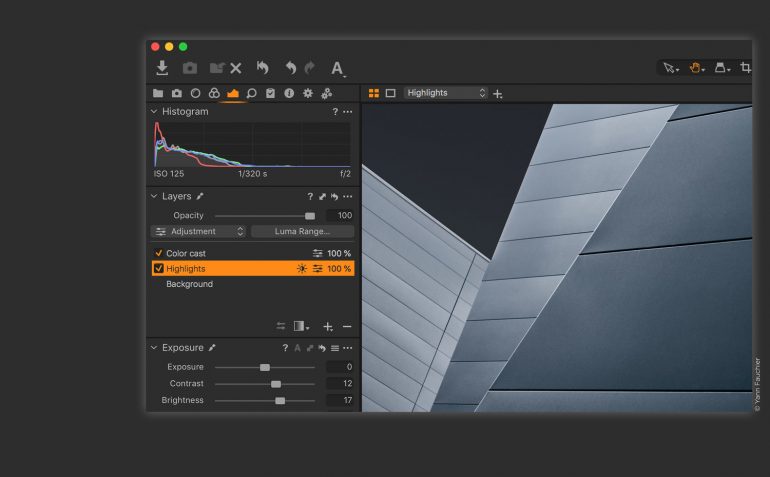Open the Adjustment layer type dropdown
The width and height of the screenshot is (770, 477).
pyautogui.click(x=198, y=231)
